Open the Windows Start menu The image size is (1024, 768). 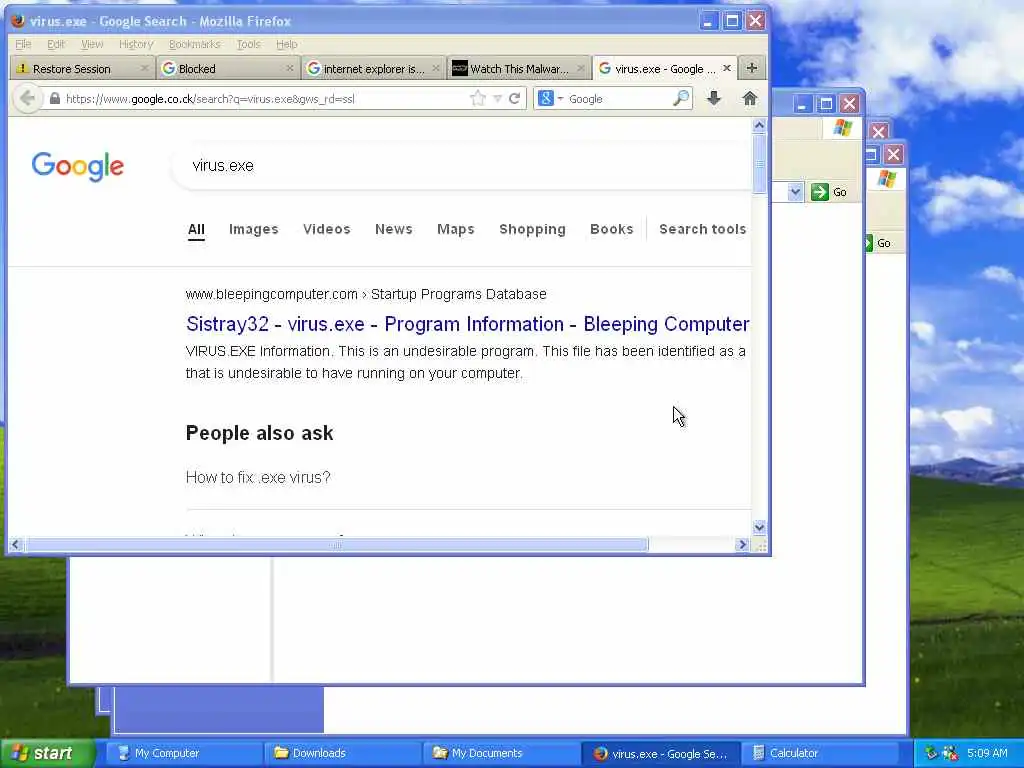[x=46, y=753]
